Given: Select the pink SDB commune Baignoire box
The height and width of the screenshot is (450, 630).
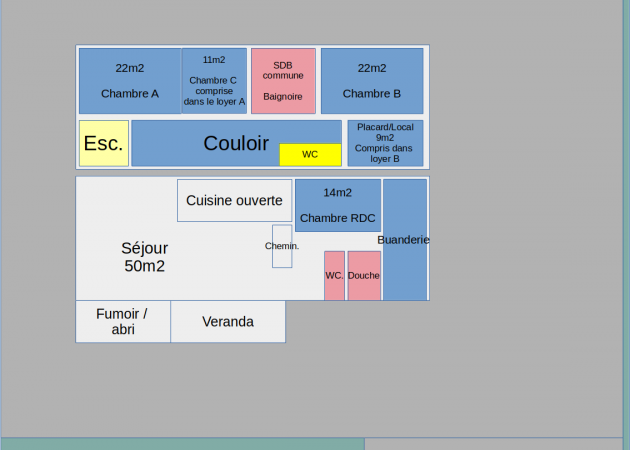Looking at the screenshot, I should 283,81.
